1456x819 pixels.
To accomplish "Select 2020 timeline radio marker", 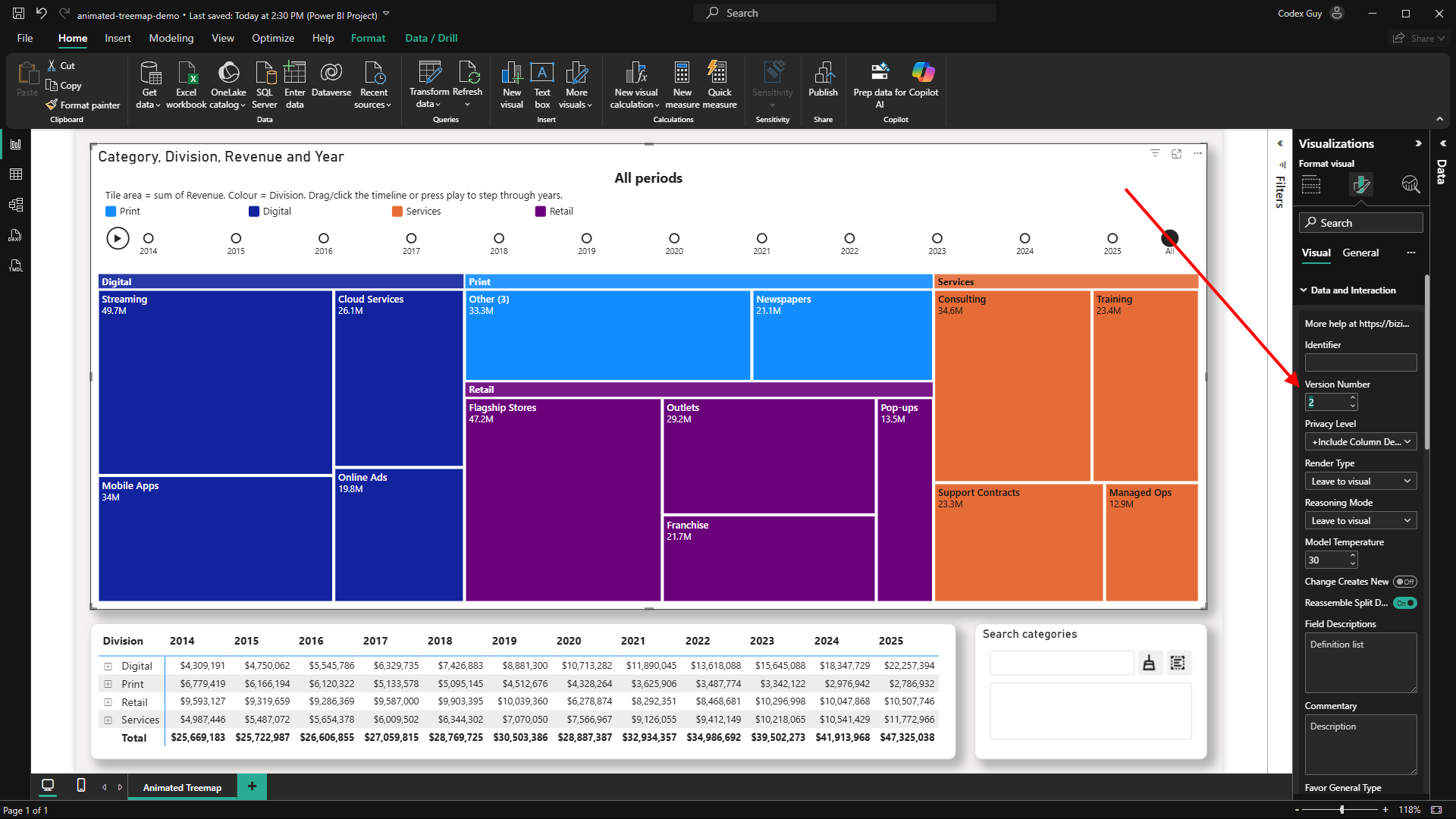I will point(674,238).
